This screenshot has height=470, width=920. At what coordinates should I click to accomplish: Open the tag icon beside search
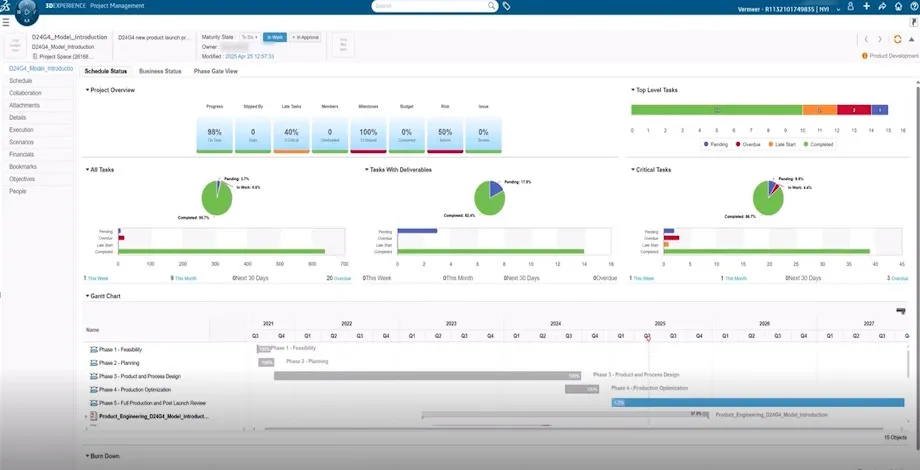[x=506, y=6]
